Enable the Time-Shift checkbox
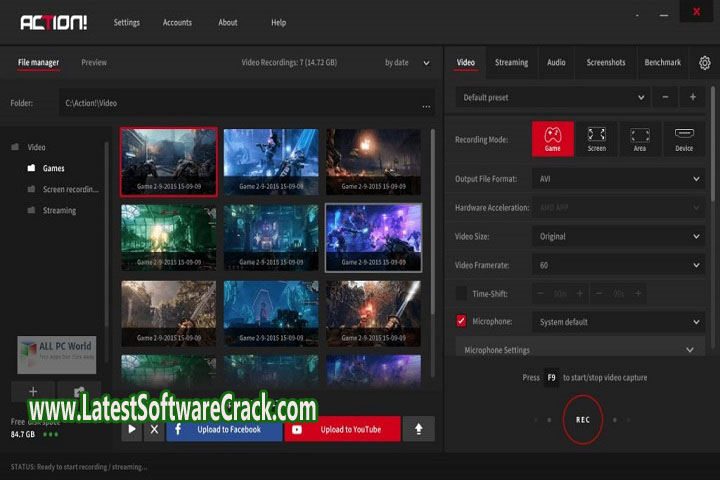 click(x=461, y=293)
